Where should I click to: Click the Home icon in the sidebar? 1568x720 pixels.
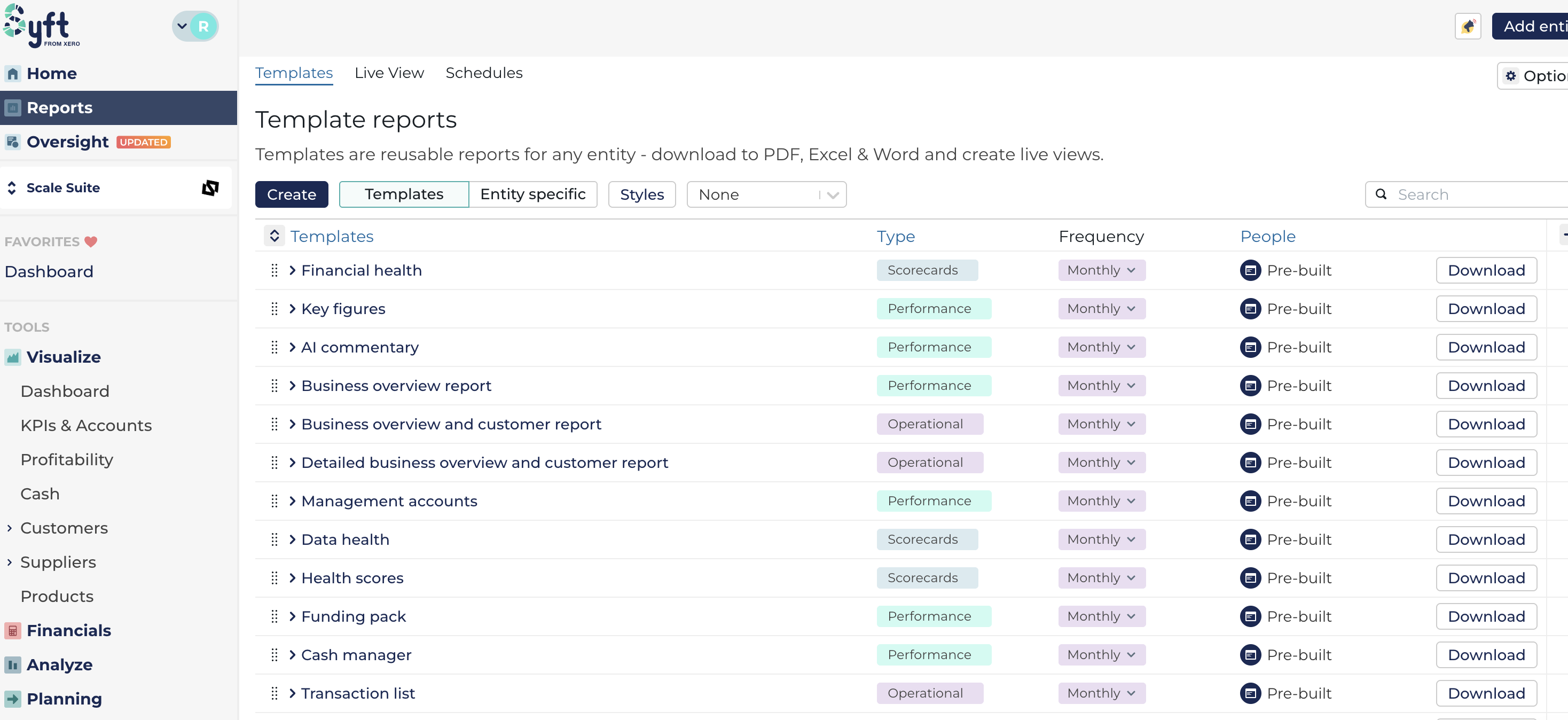pos(13,74)
